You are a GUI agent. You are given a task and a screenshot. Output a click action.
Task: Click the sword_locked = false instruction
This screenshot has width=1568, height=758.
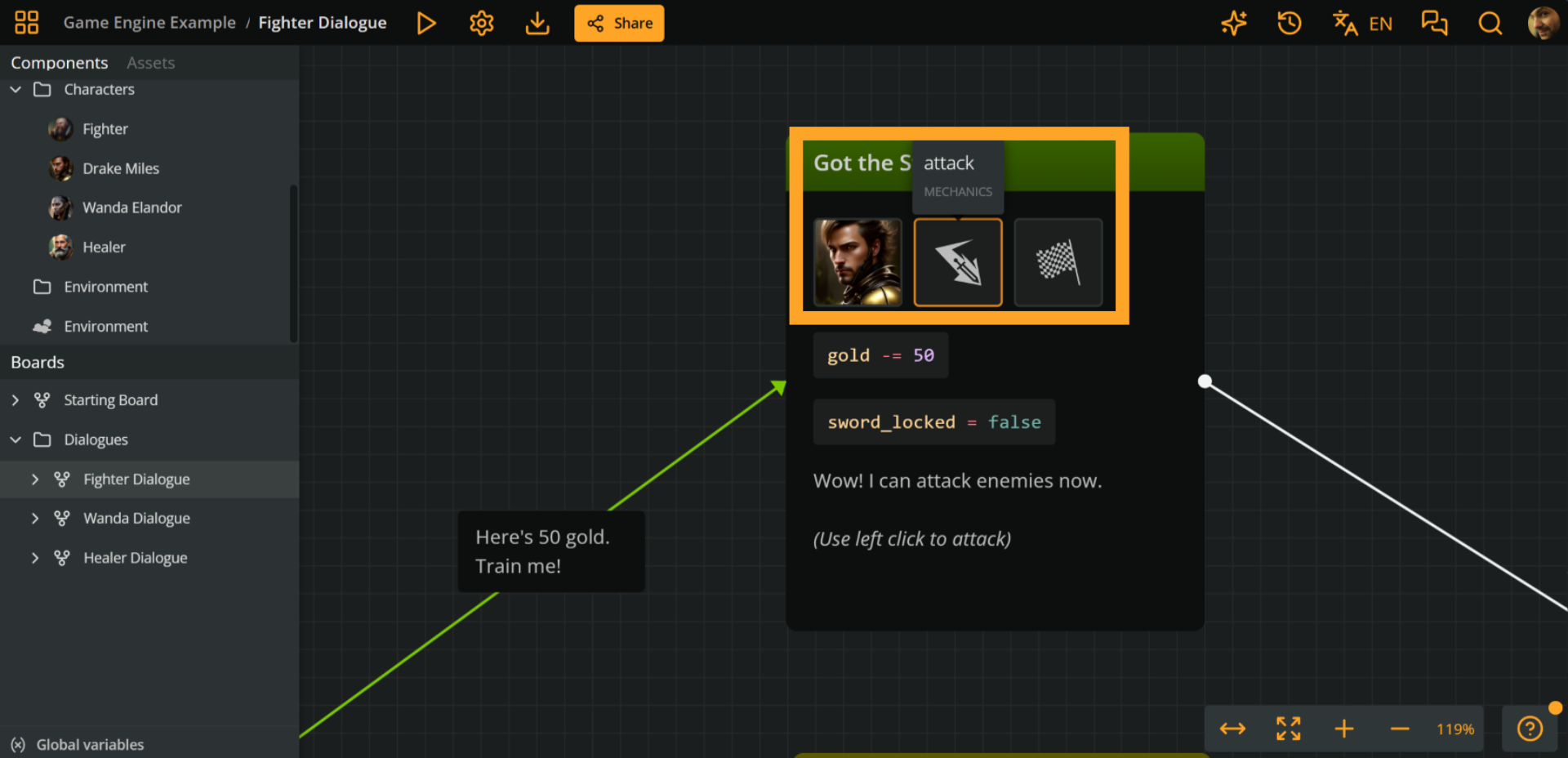(934, 422)
